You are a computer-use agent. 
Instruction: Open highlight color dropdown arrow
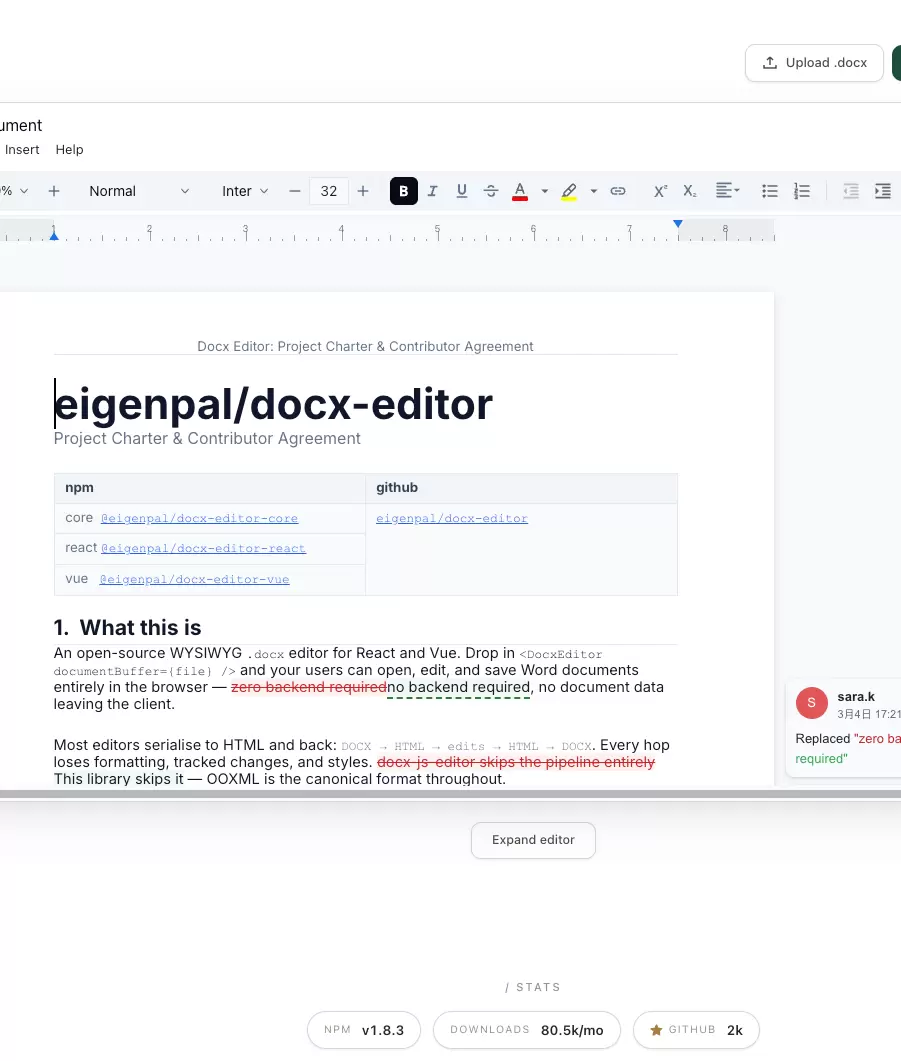593,191
